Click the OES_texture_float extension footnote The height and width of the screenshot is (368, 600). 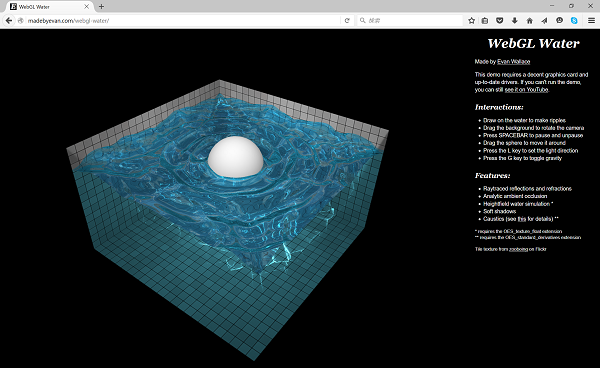click(518, 231)
